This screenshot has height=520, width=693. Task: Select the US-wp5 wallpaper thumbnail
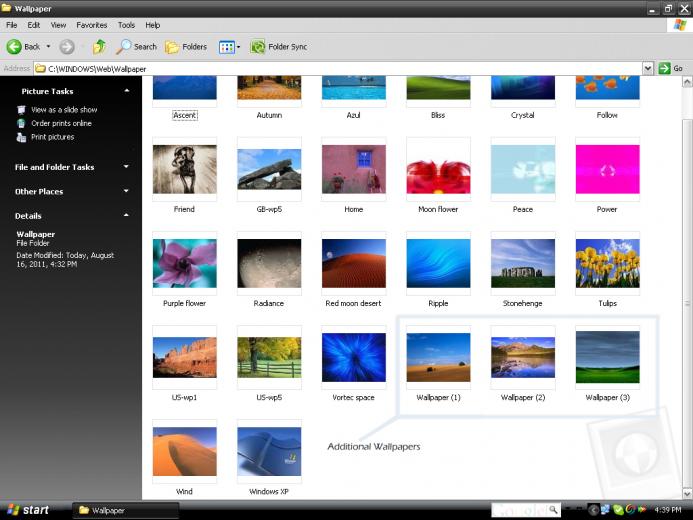(x=269, y=357)
